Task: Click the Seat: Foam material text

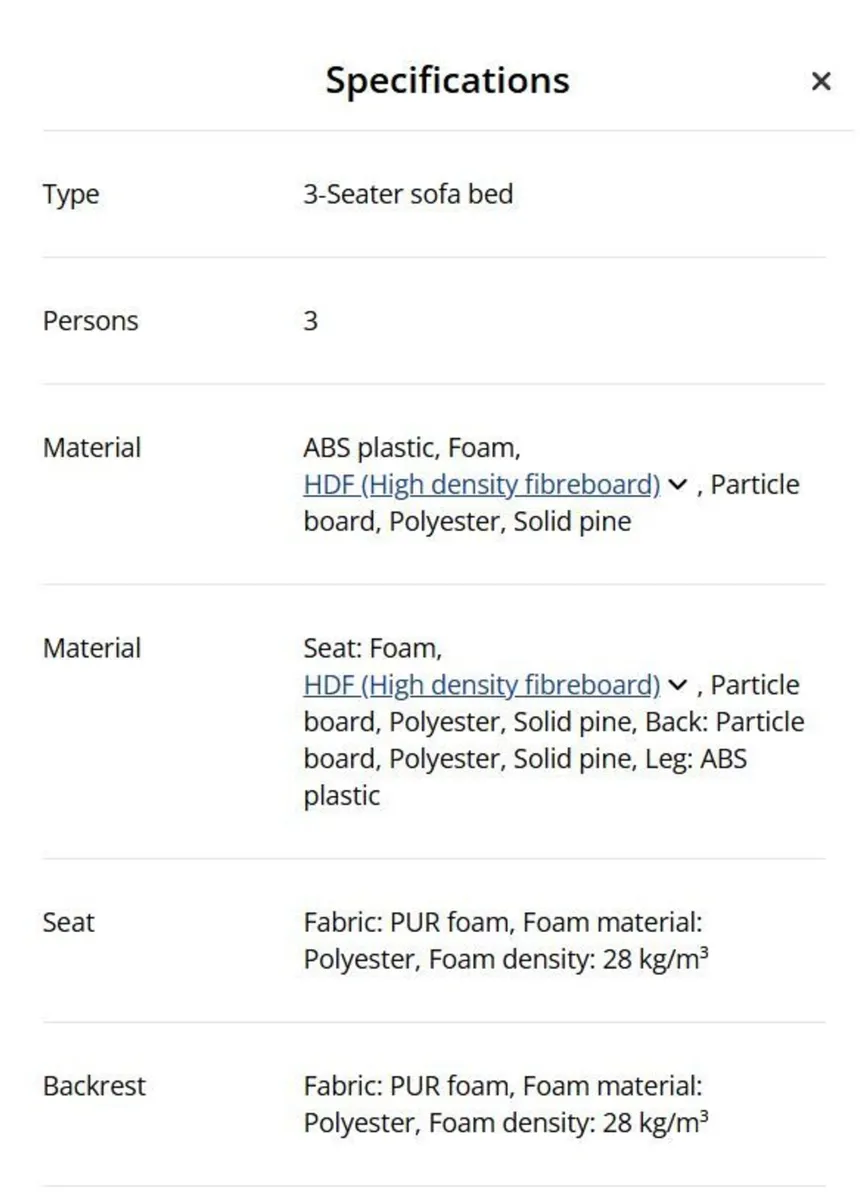Action: coord(370,648)
